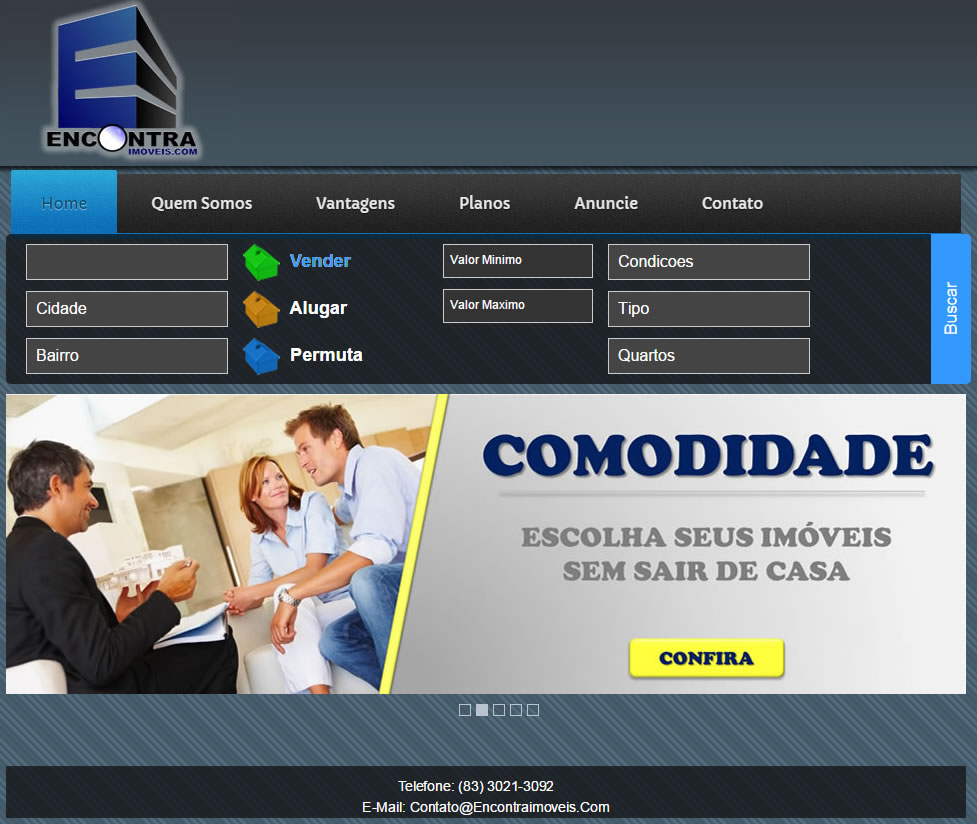Select the green Vender house icon

[x=261, y=262]
